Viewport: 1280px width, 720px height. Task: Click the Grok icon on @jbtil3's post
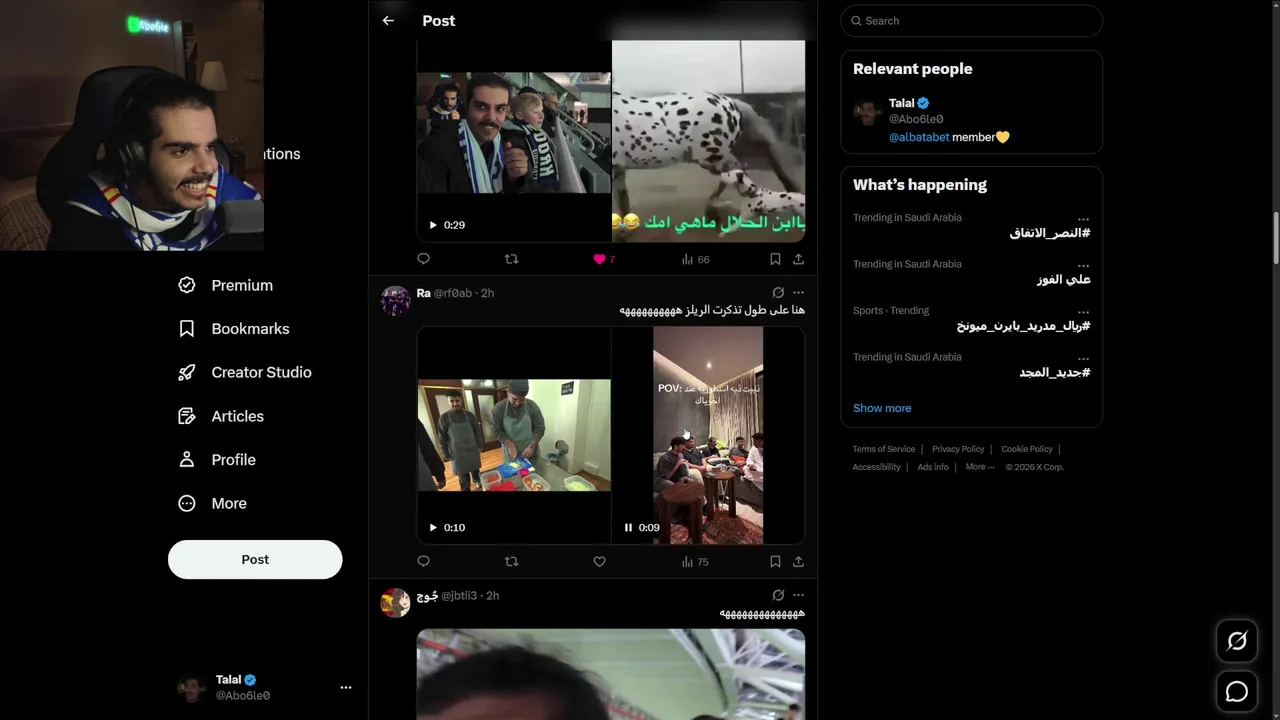tap(778, 595)
